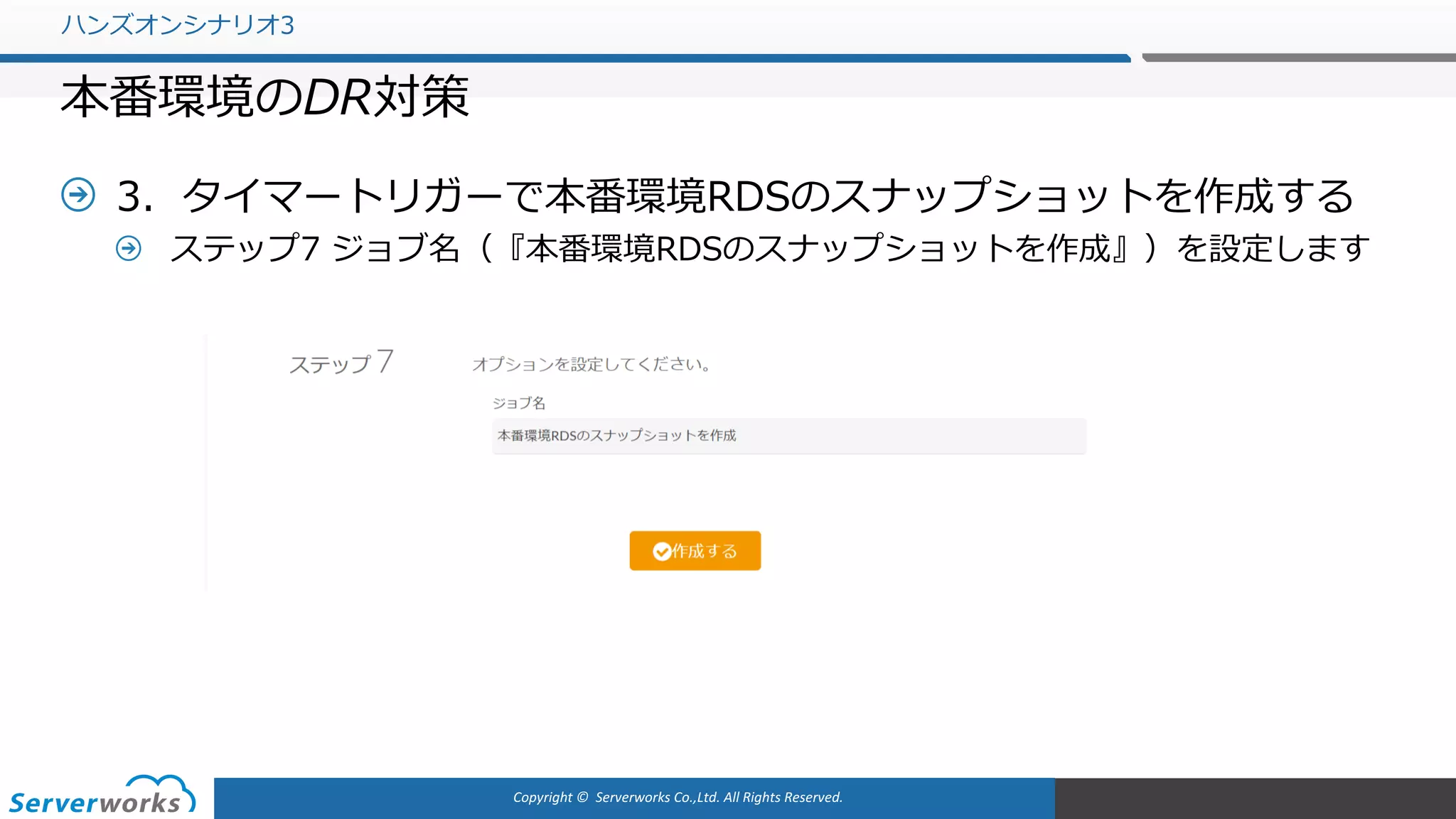The width and height of the screenshot is (1456, 819).
Task: Click arrow bullet icon beside item 3
Action: 78,194
